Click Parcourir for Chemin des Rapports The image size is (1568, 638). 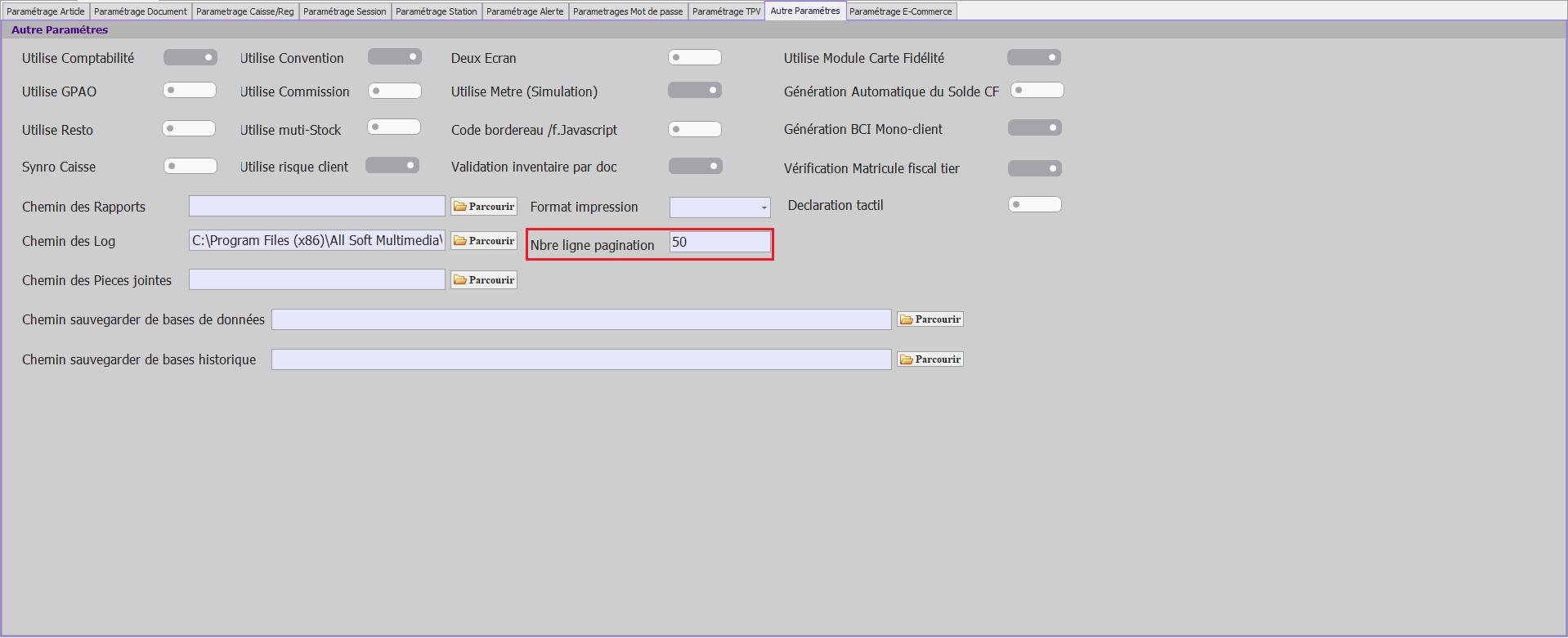pos(484,207)
